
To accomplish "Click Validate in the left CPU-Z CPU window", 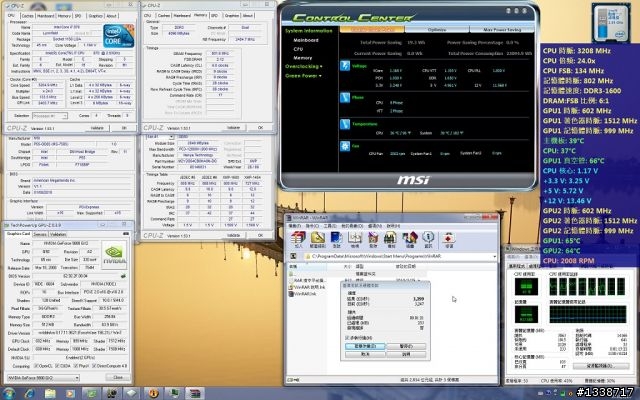I will 97,128.
